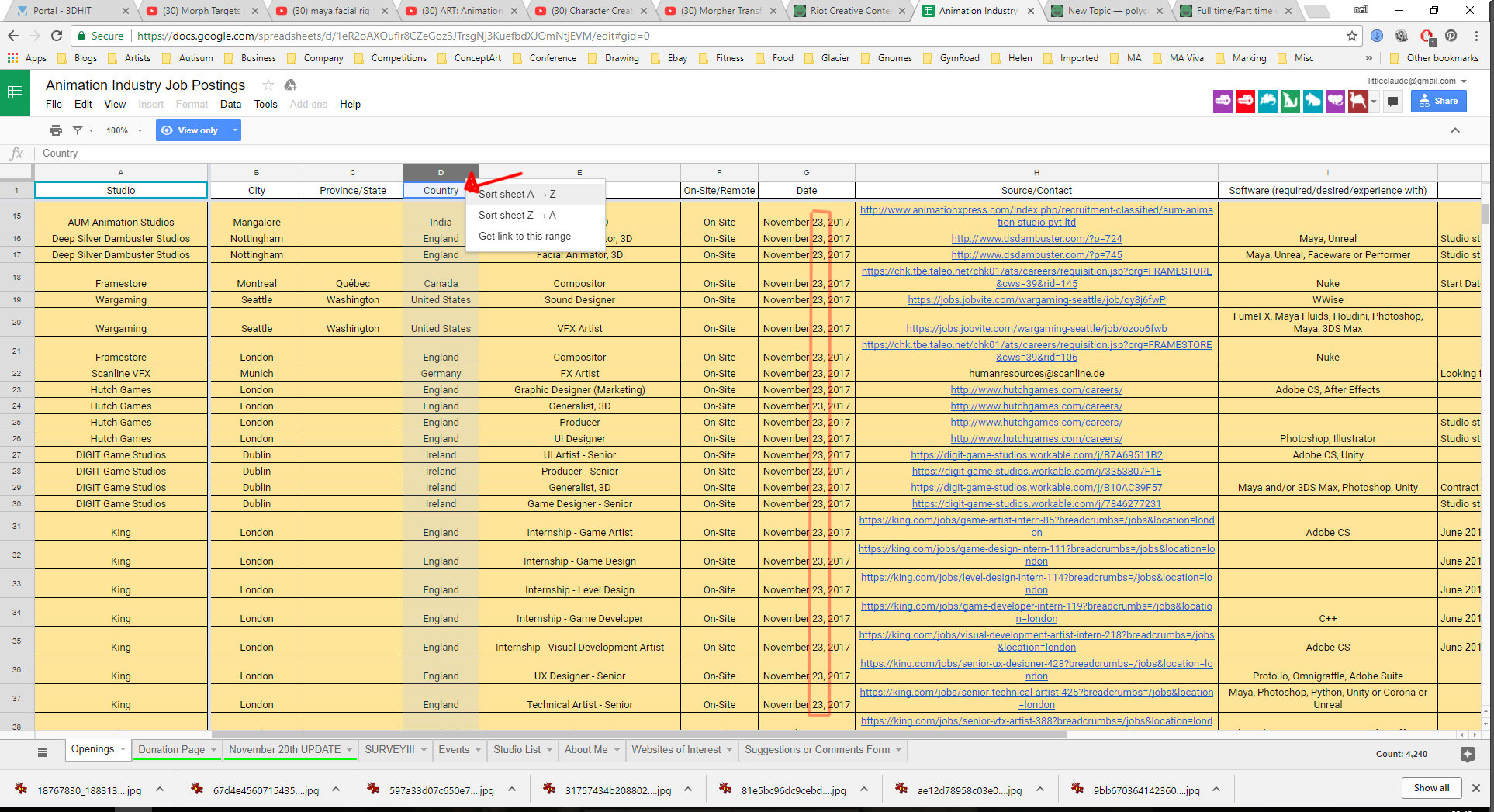
Task: Click the Explore icon at bottom right
Action: 1467,754
